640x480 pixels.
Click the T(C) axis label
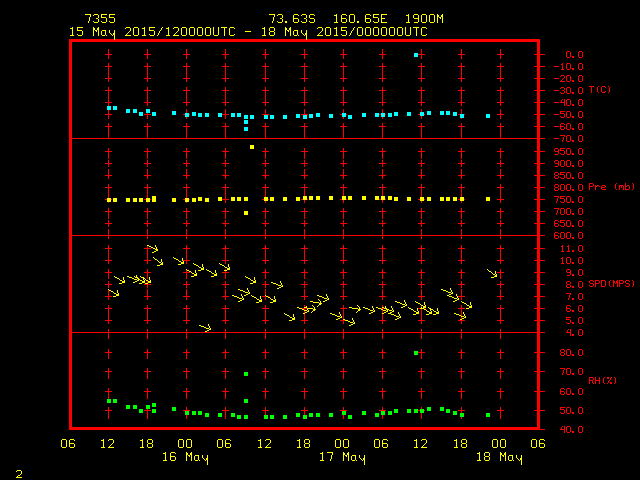pos(599,90)
